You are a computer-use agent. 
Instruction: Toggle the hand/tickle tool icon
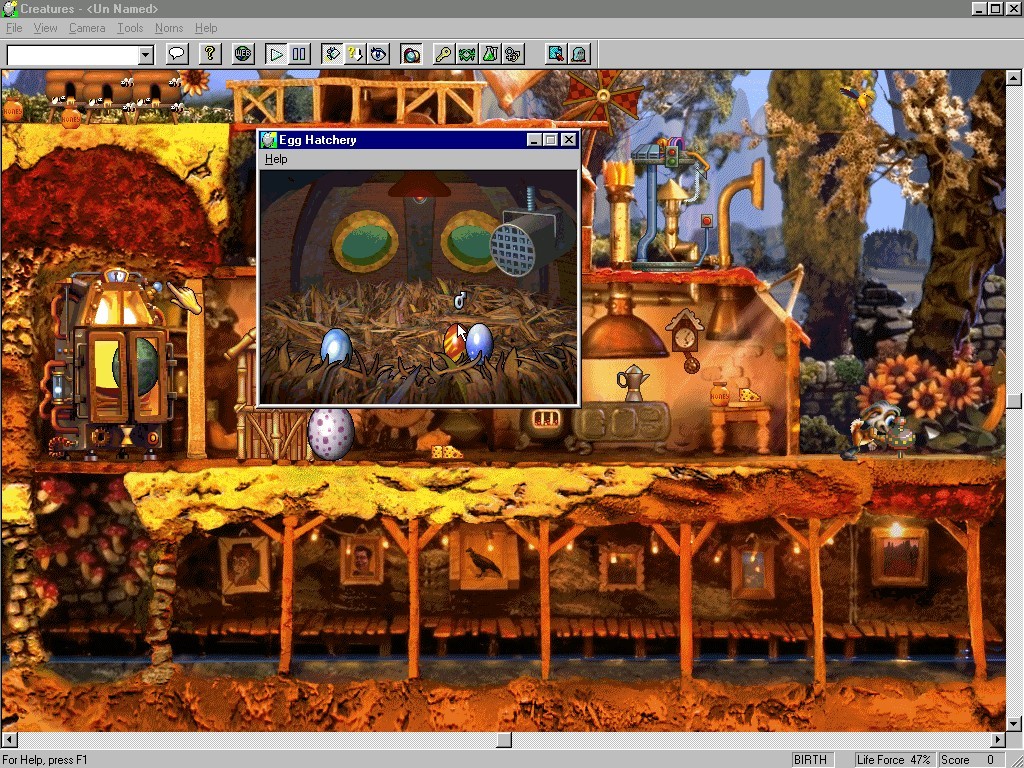pyautogui.click(x=332, y=54)
